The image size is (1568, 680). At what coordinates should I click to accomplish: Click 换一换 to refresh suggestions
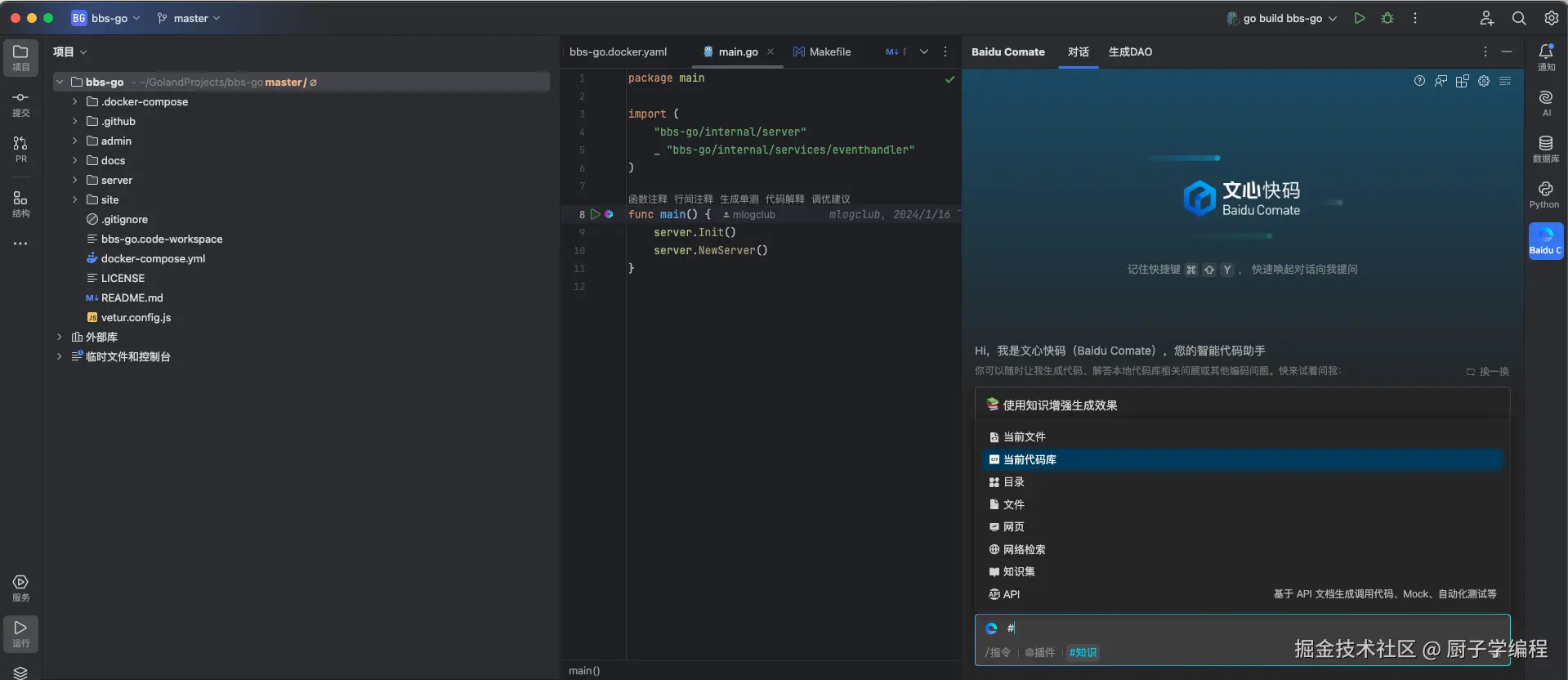(x=1488, y=372)
